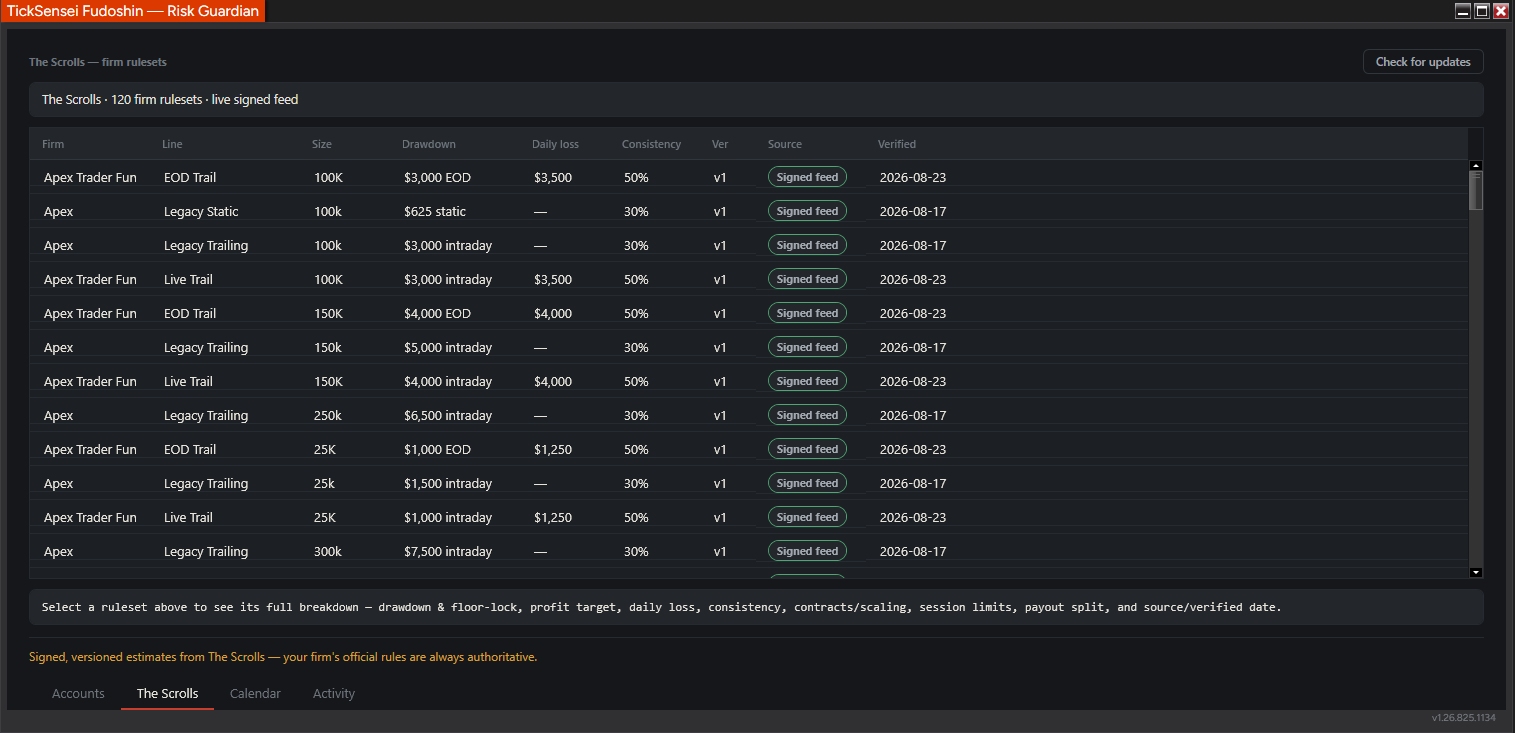Click the $1,500 intraday drawdown cell
Viewport: 1515px width, 733px height.
click(x=448, y=483)
